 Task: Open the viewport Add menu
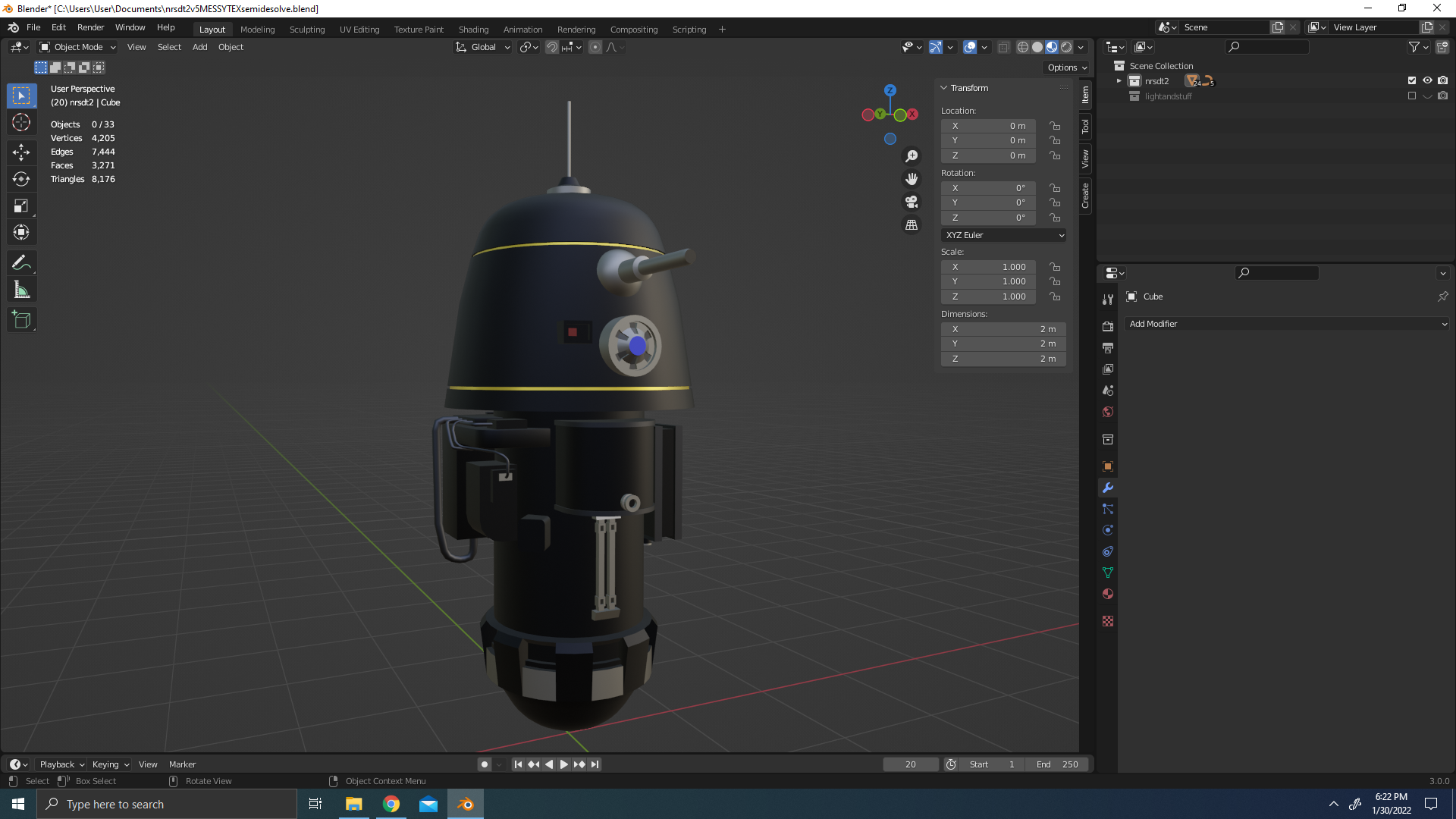click(x=199, y=47)
